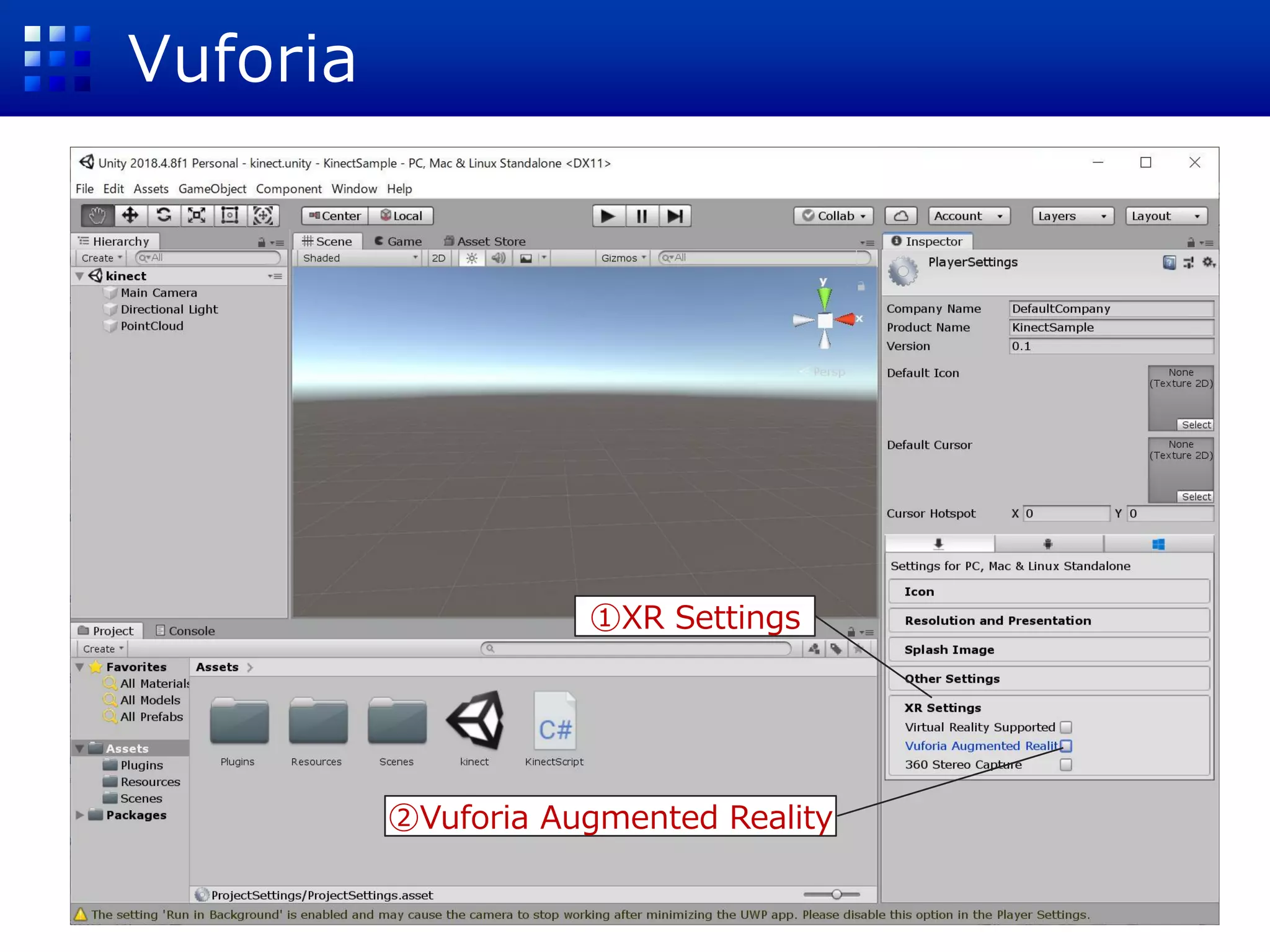Collapse the kinect scene in Hierarchy

click(80, 276)
